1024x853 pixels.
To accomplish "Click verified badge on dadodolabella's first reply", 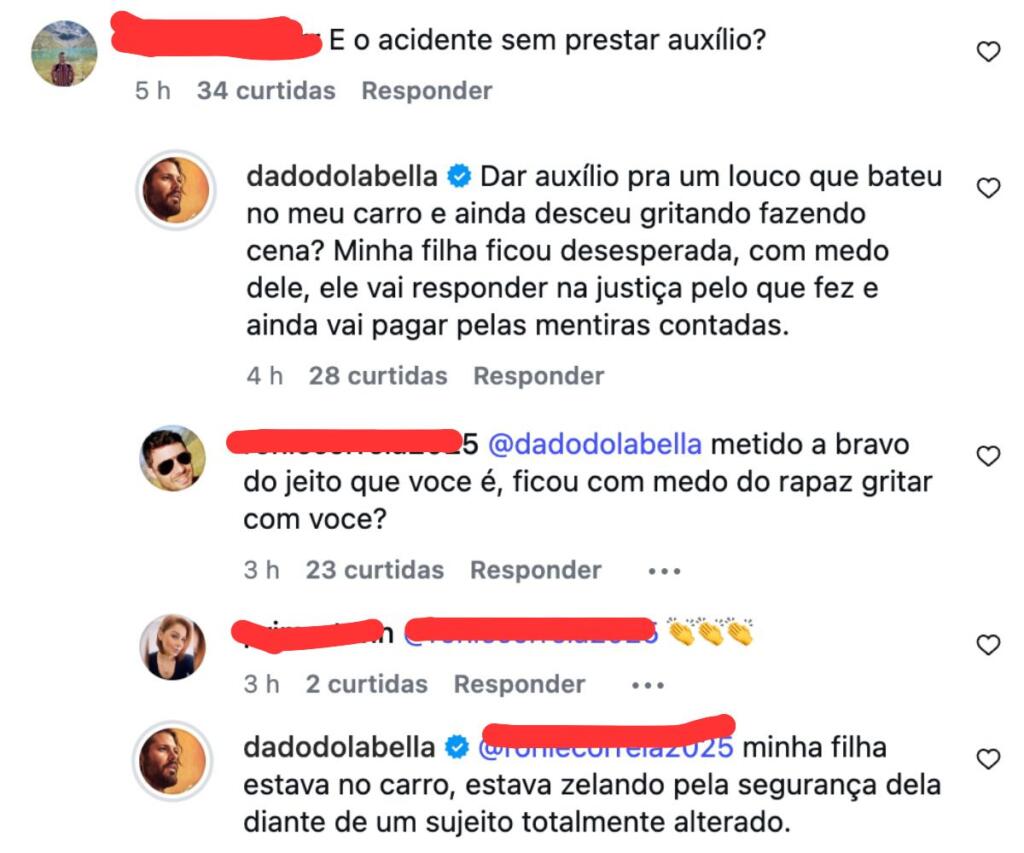I will (459, 176).
